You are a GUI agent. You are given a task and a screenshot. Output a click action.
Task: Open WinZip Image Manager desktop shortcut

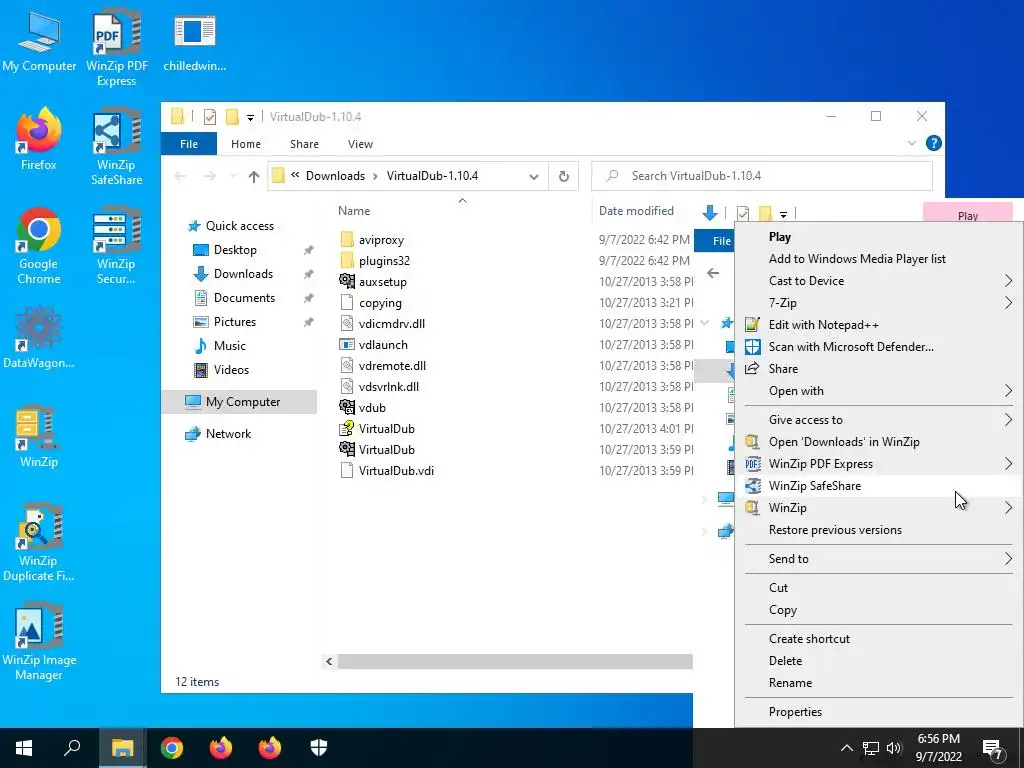[39, 643]
